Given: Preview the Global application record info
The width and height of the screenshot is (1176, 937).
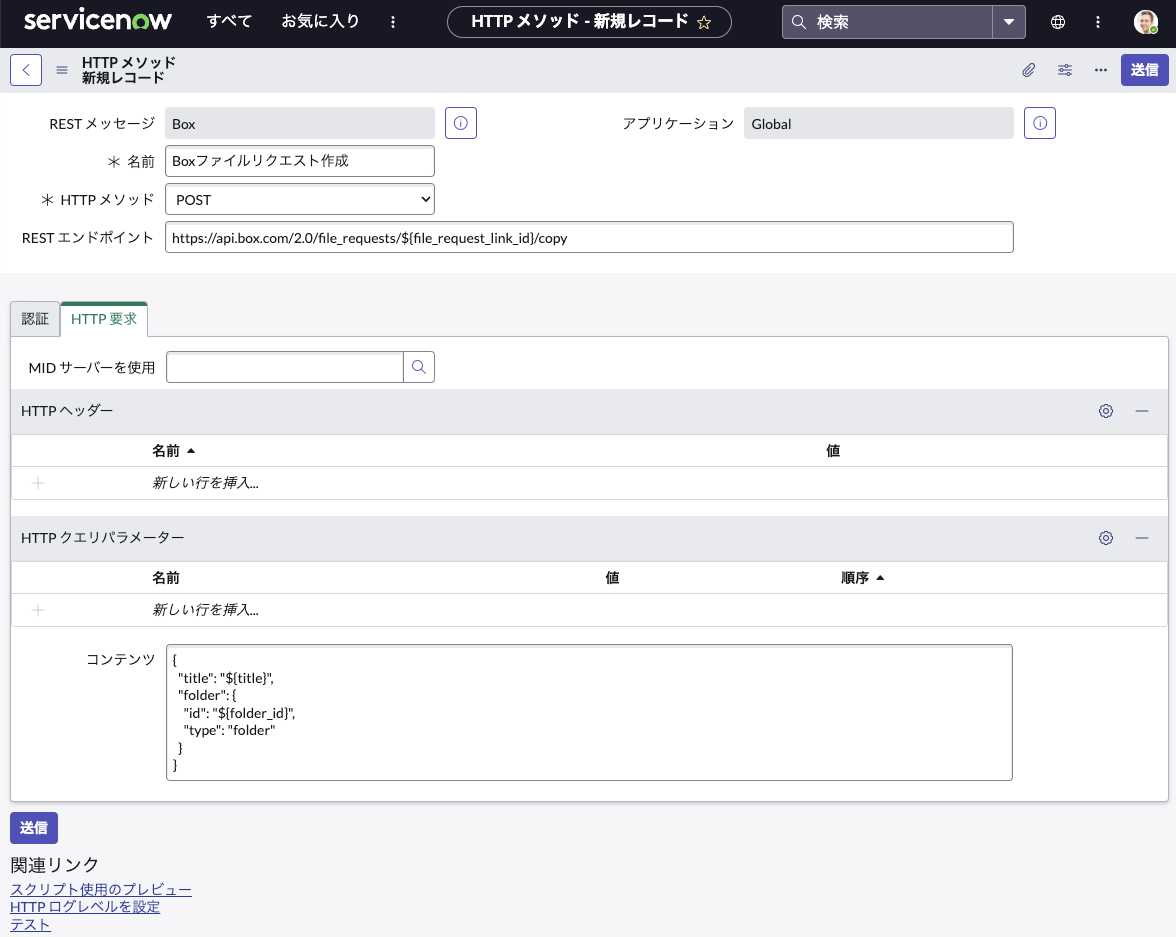Looking at the screenshot, I should pos(1039,122).
